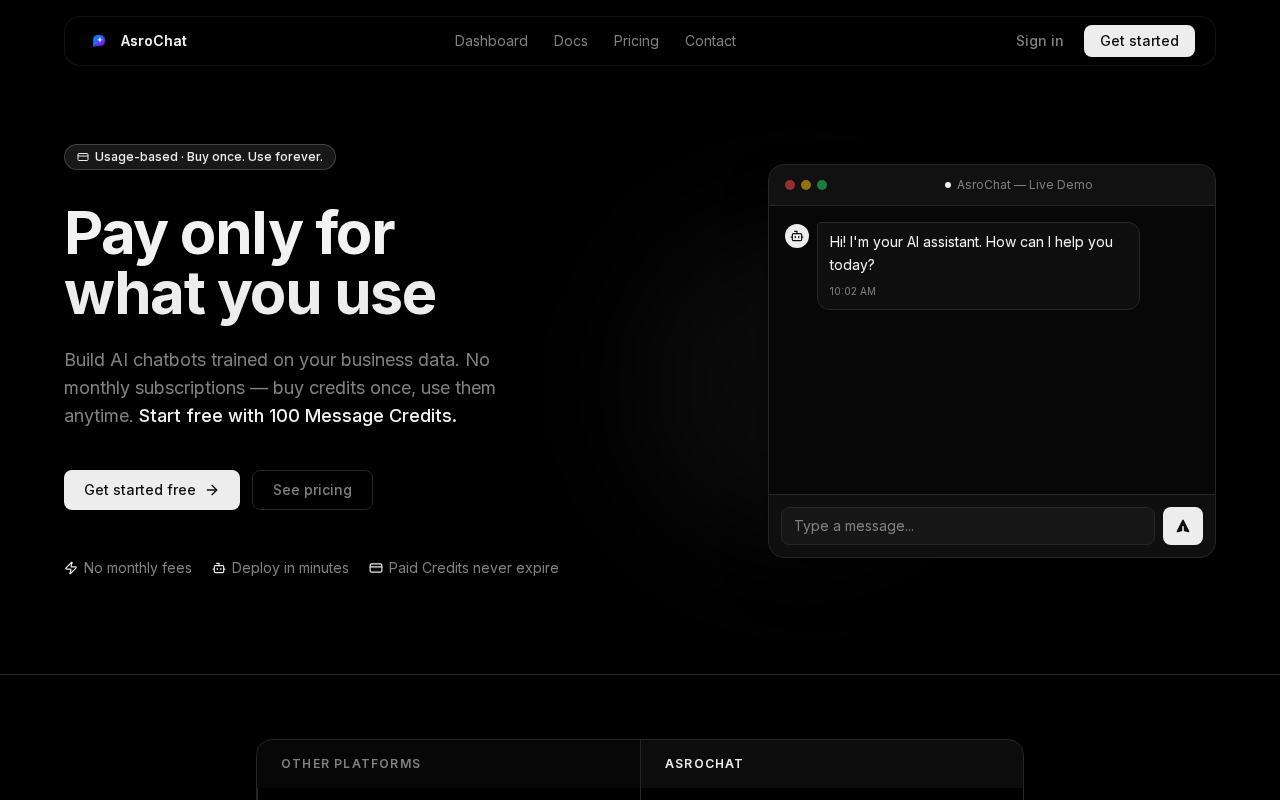Image resolution: width=1280 pixels, height=800 pixels.
Task: Open the Dashboard nav link
Action: coord(491,41)
